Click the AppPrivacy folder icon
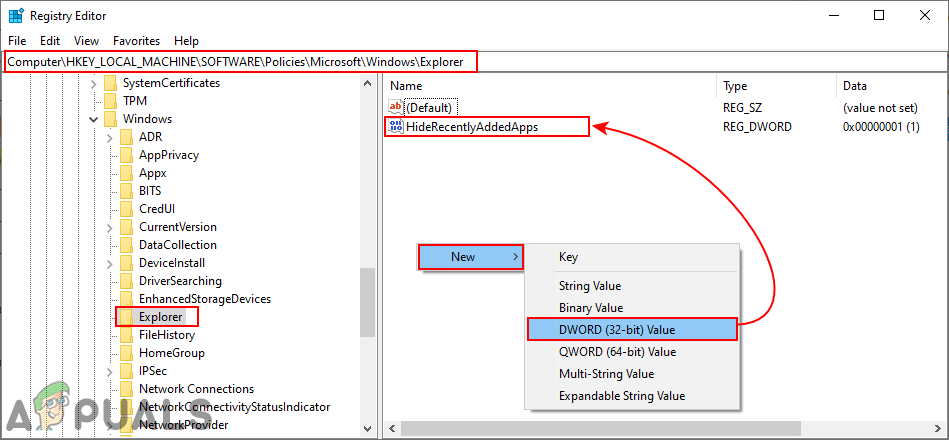This screenshot has width=949, height=440. [126, 155]
